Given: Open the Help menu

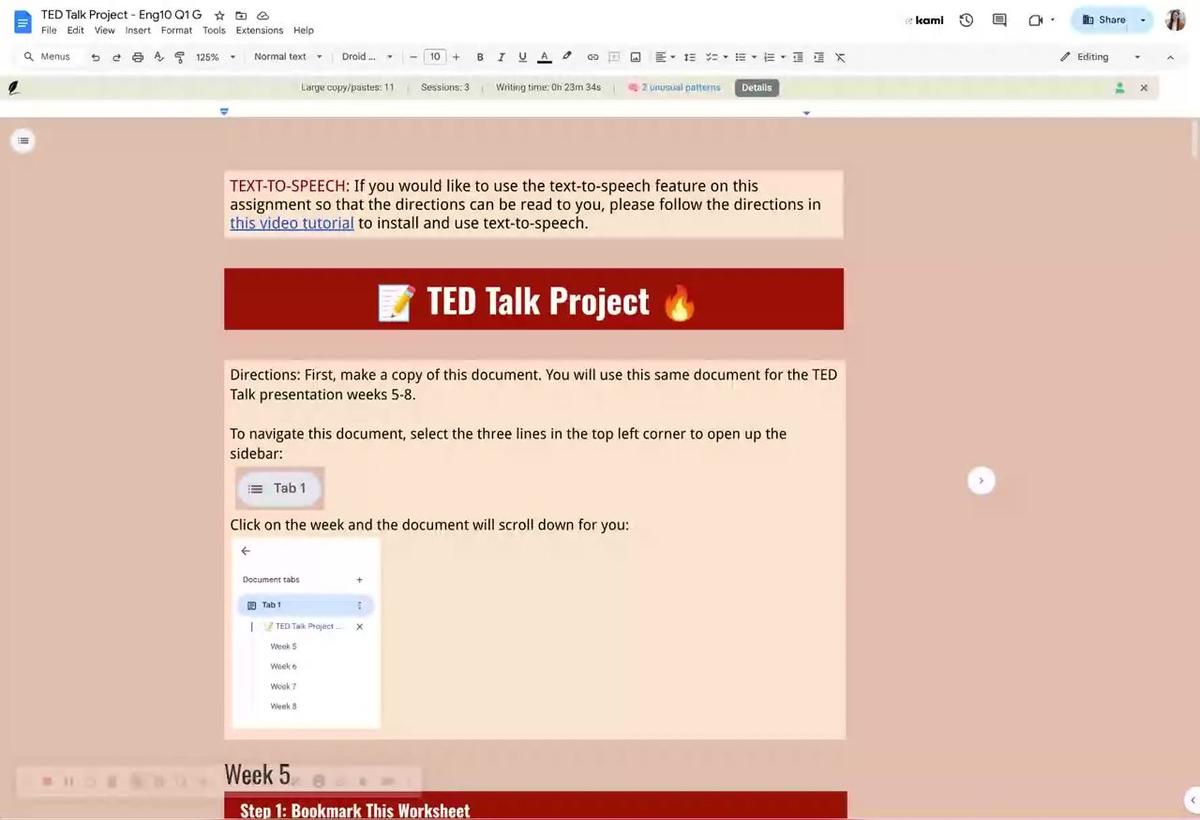Looking at the screenshot, I should pyautogui.click(x=303, y=31).
